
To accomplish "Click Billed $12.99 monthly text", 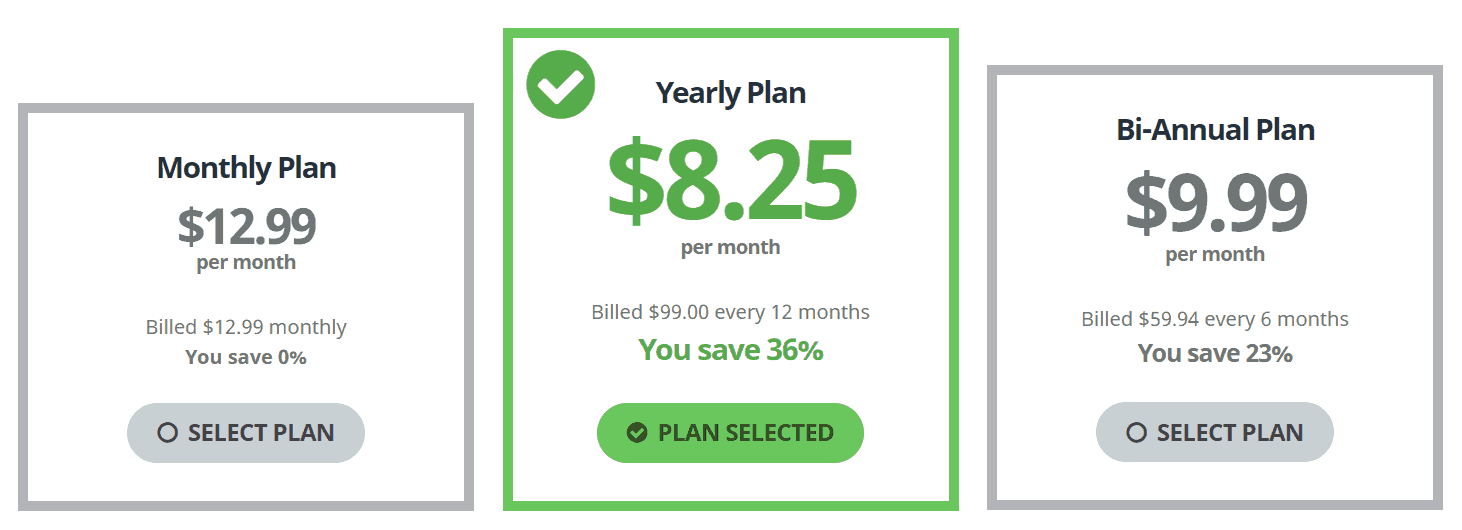I will 246,327.
